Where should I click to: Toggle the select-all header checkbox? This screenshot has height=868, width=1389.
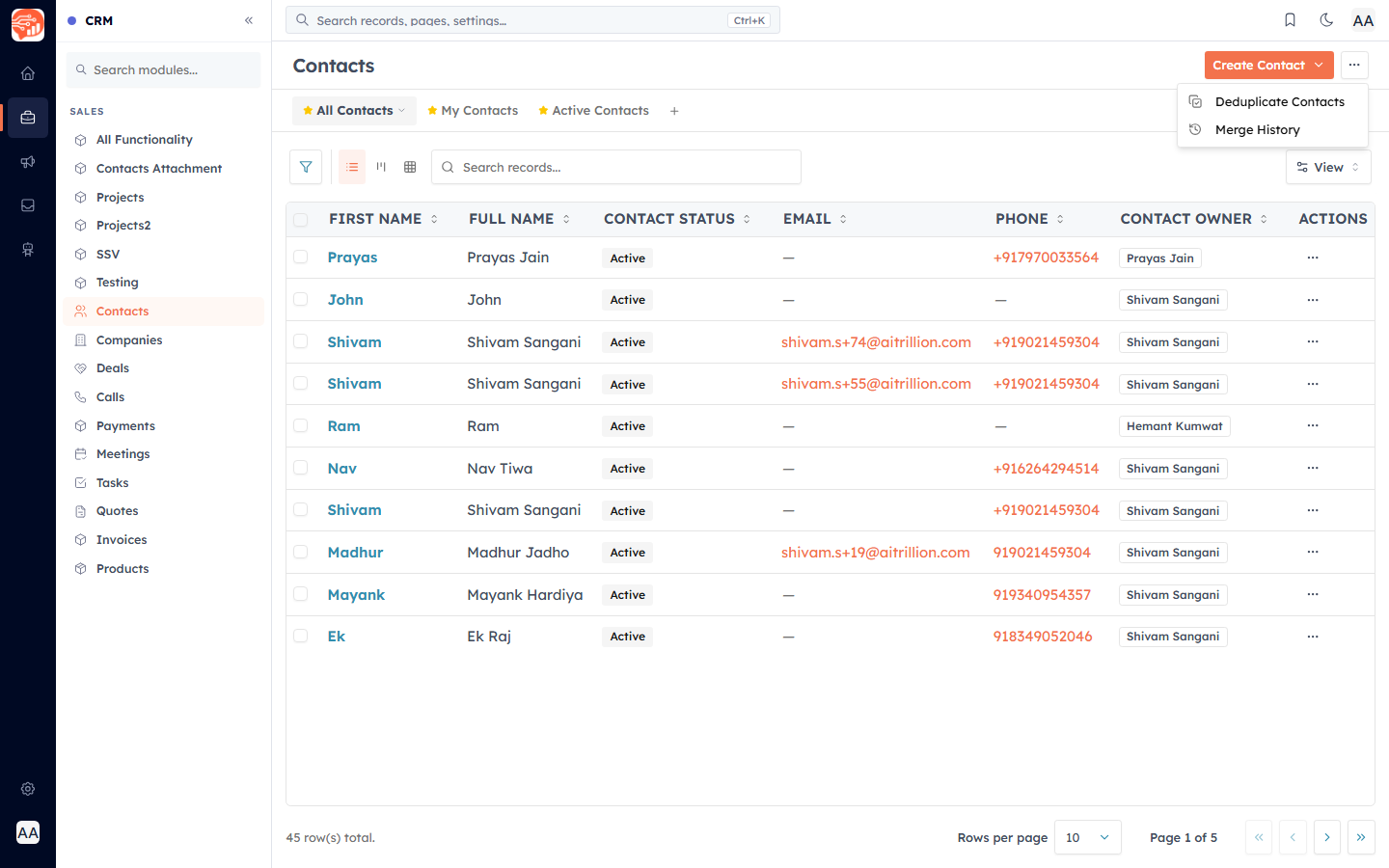(301, 220)
